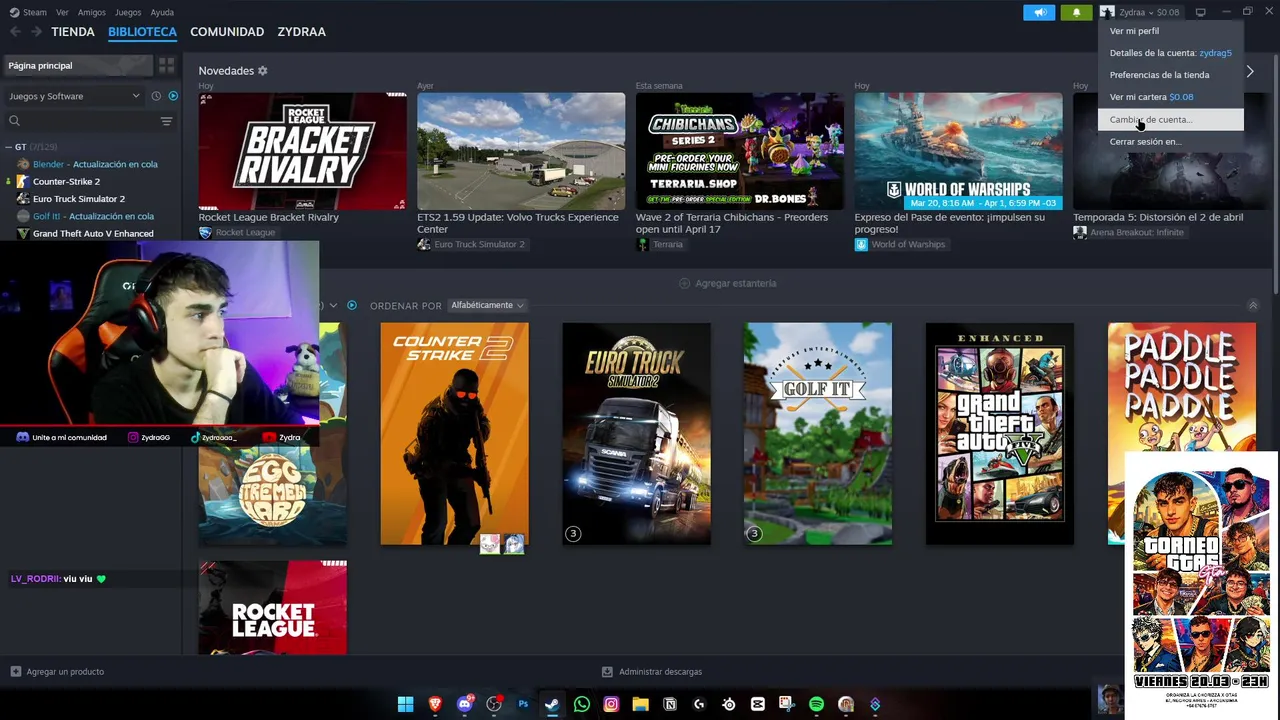Open the Amigos menu
1280x720 pixels.
pyautogui.click(x=91, y=12)
